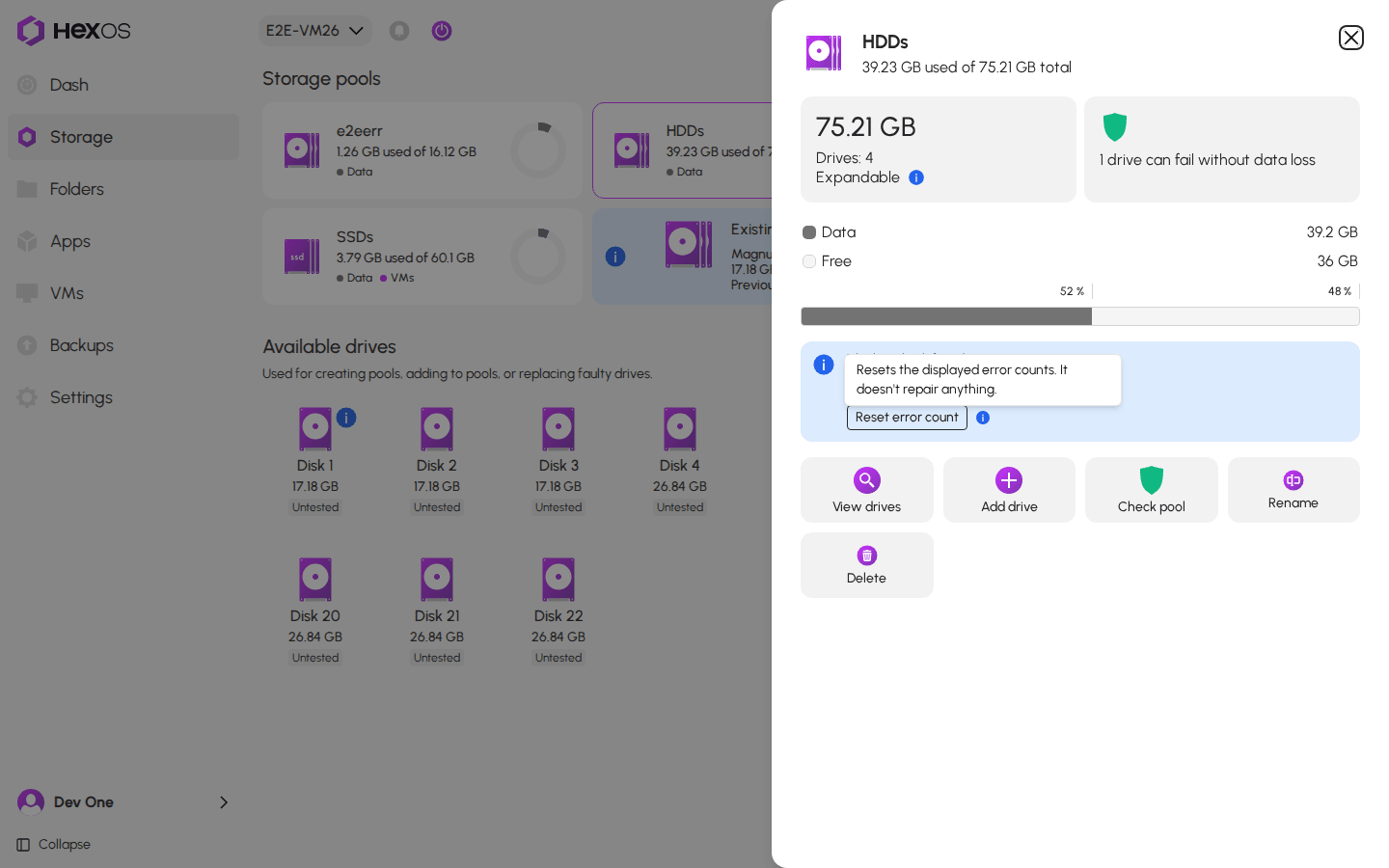Image resolution: width=1389 pixels, height=868 pixels.
Task: Go to Dash in sidebar
Action: (x=123, y=85)
